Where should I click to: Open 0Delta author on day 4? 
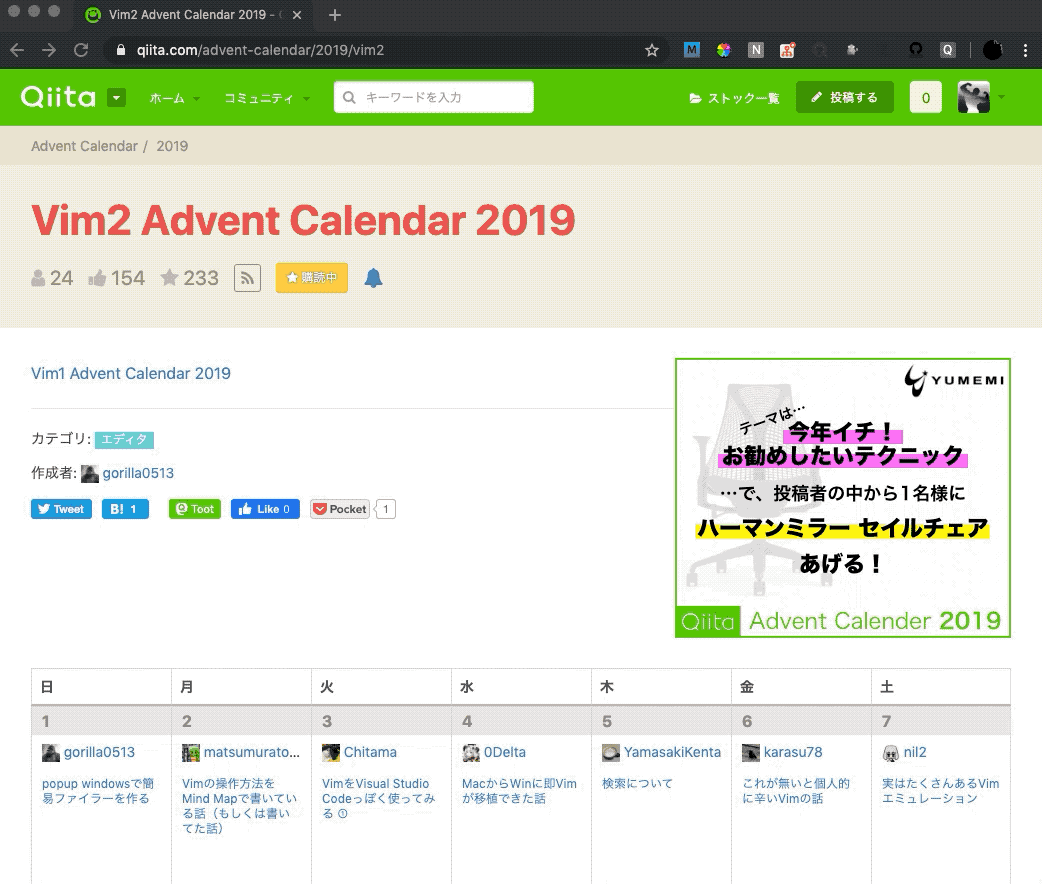(504, 752)
